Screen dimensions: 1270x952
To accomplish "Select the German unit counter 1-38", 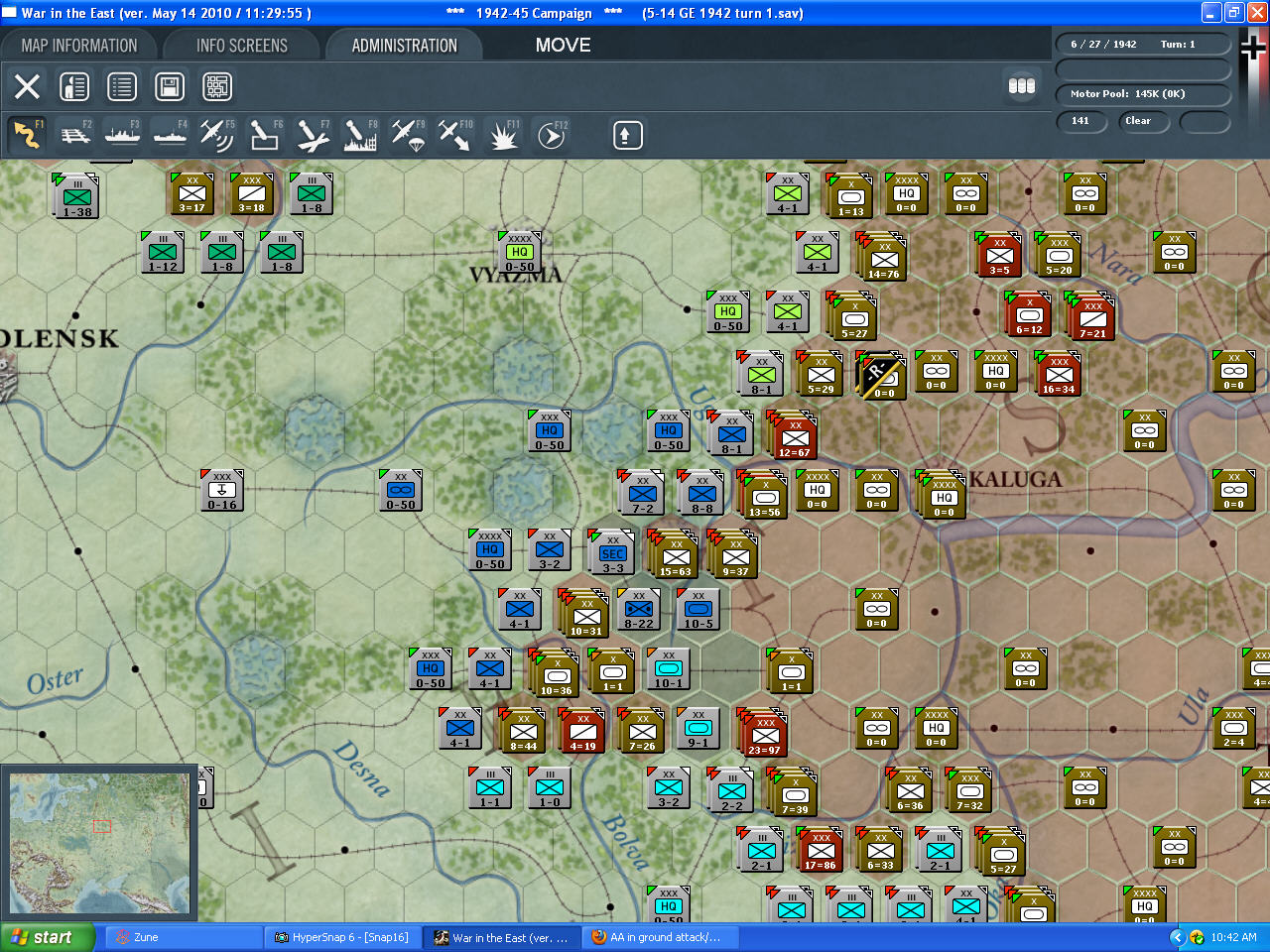I will point(77,195).
